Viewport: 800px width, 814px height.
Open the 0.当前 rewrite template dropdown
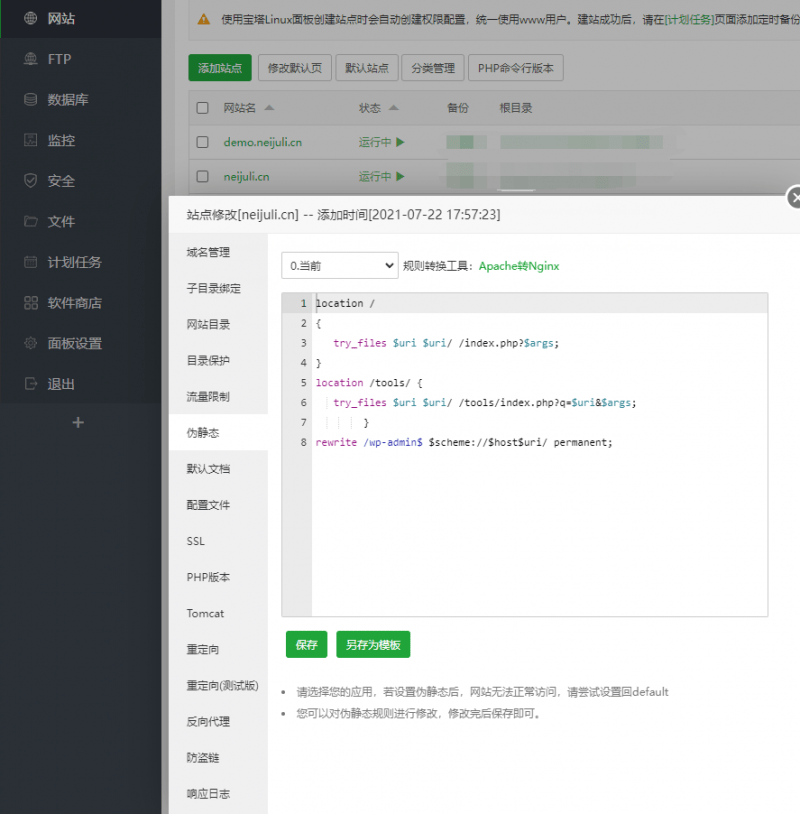(340, 266)
